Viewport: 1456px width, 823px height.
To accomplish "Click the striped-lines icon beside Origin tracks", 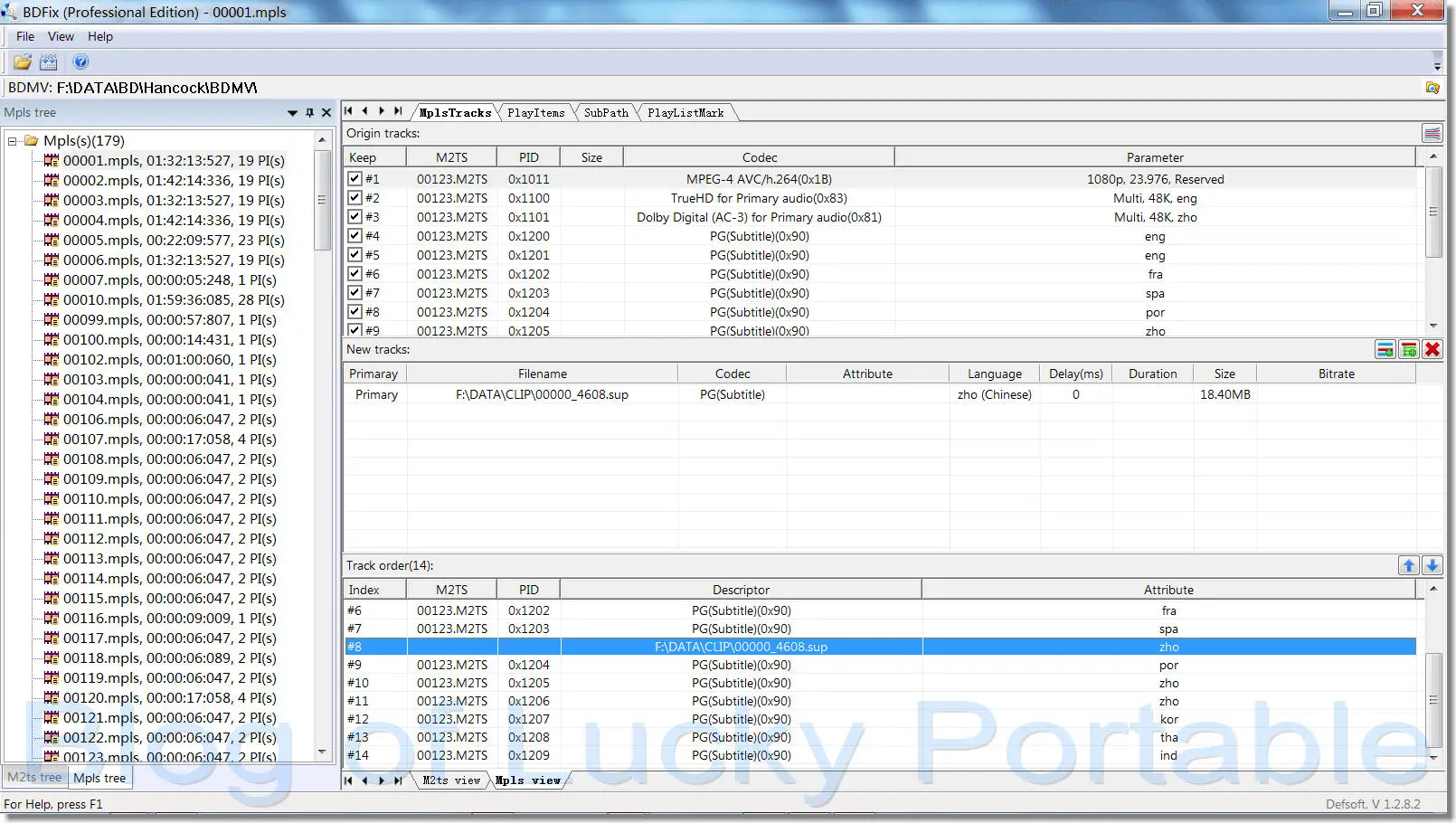I will pyautogui.click(x=1432, y=134).
